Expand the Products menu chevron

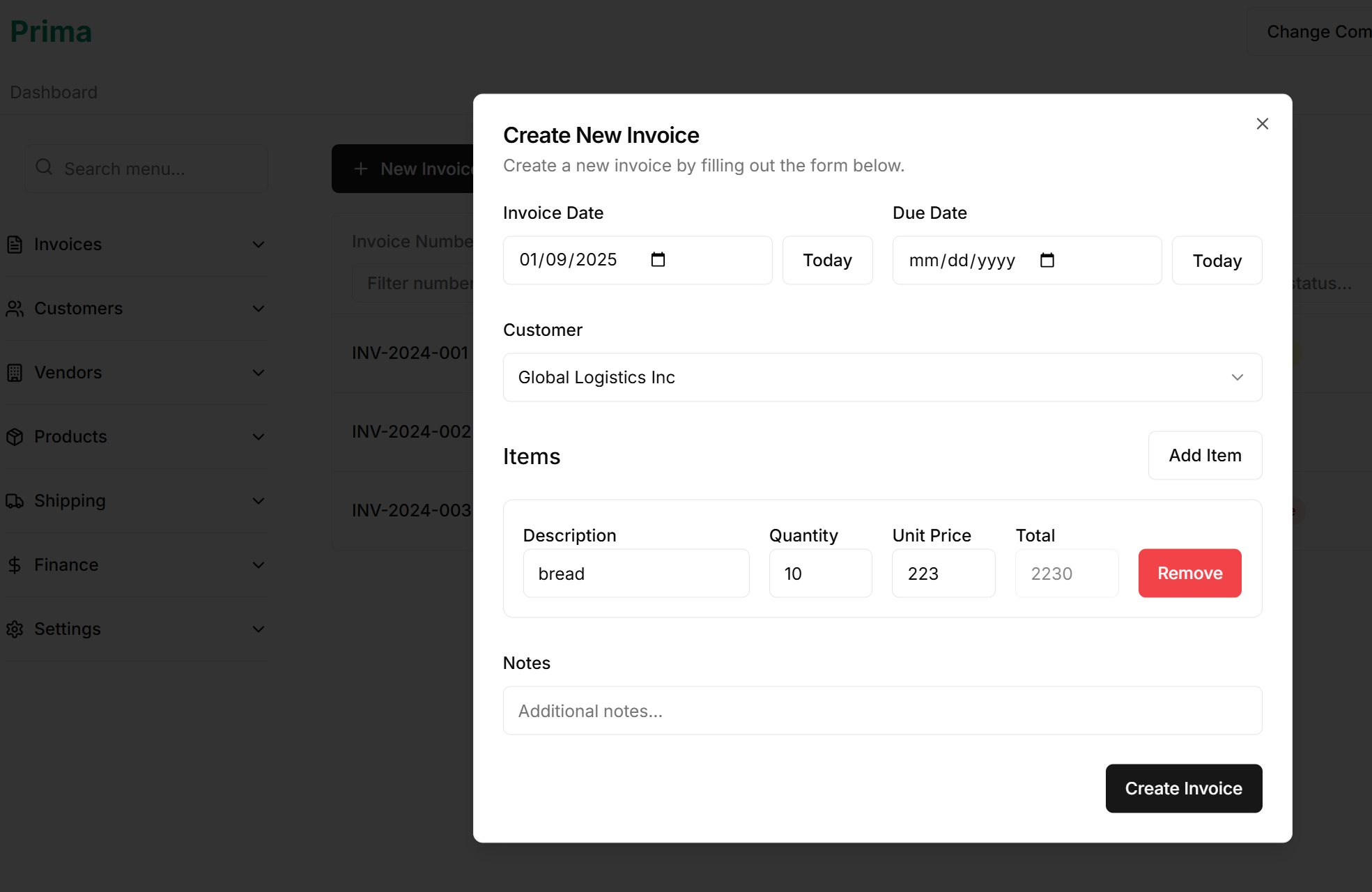click(x=259, y=437)
